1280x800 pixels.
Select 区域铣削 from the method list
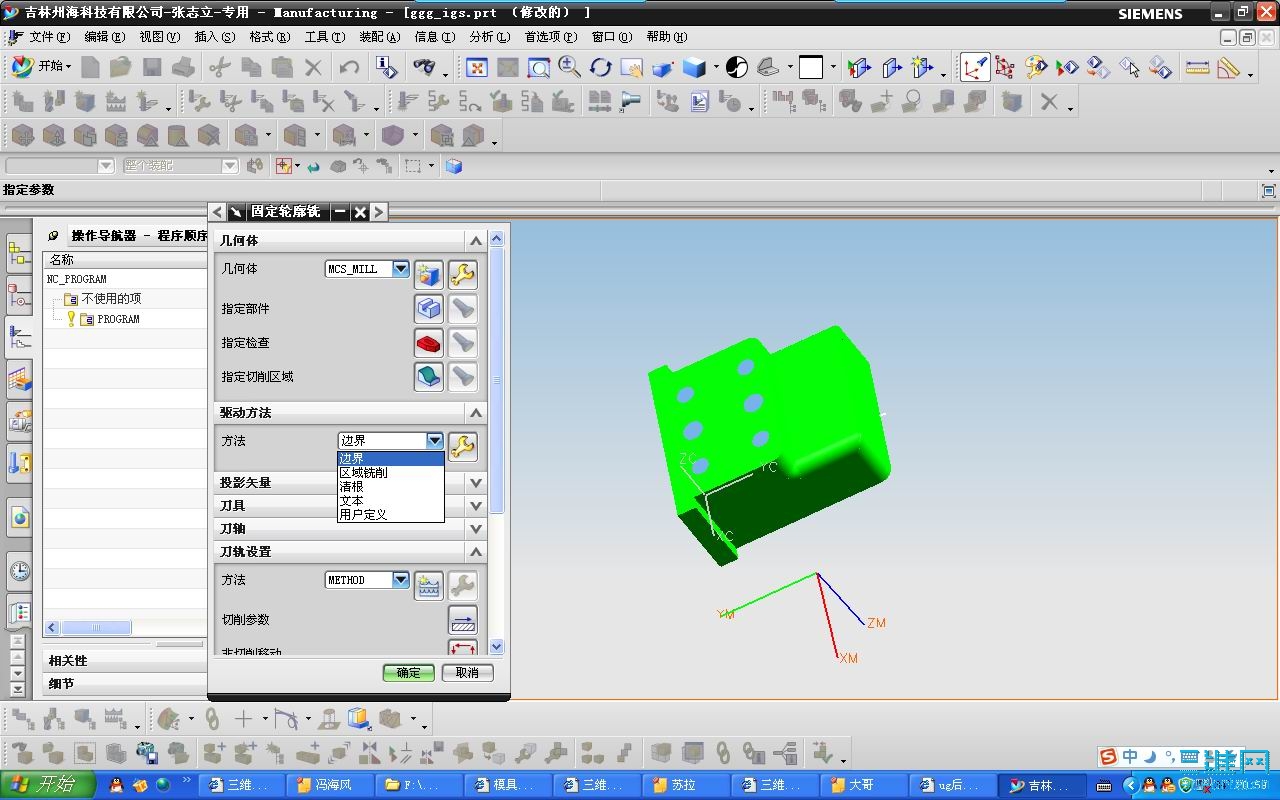pyautogui.click(x=391, y=472)
